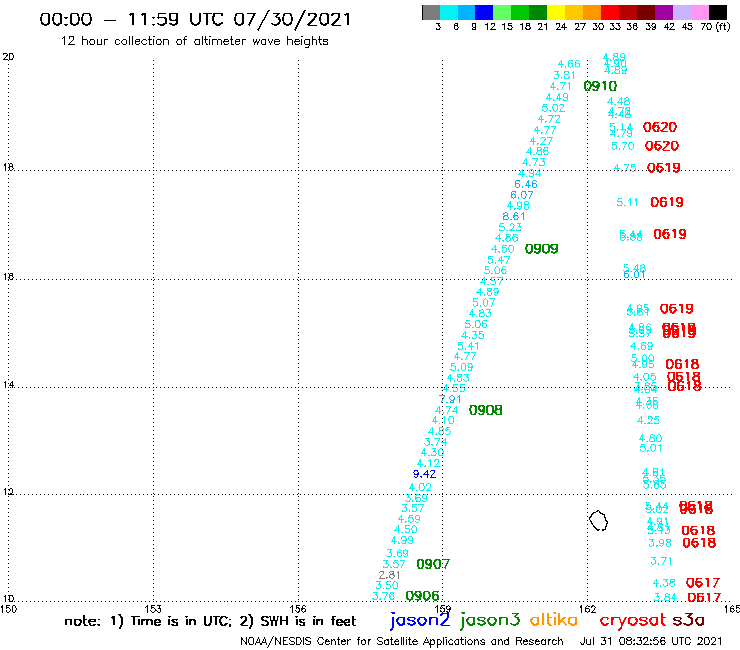Pick the purple legend swatch
The height and width of the screenshot is (650, 740).
(664, 12)
